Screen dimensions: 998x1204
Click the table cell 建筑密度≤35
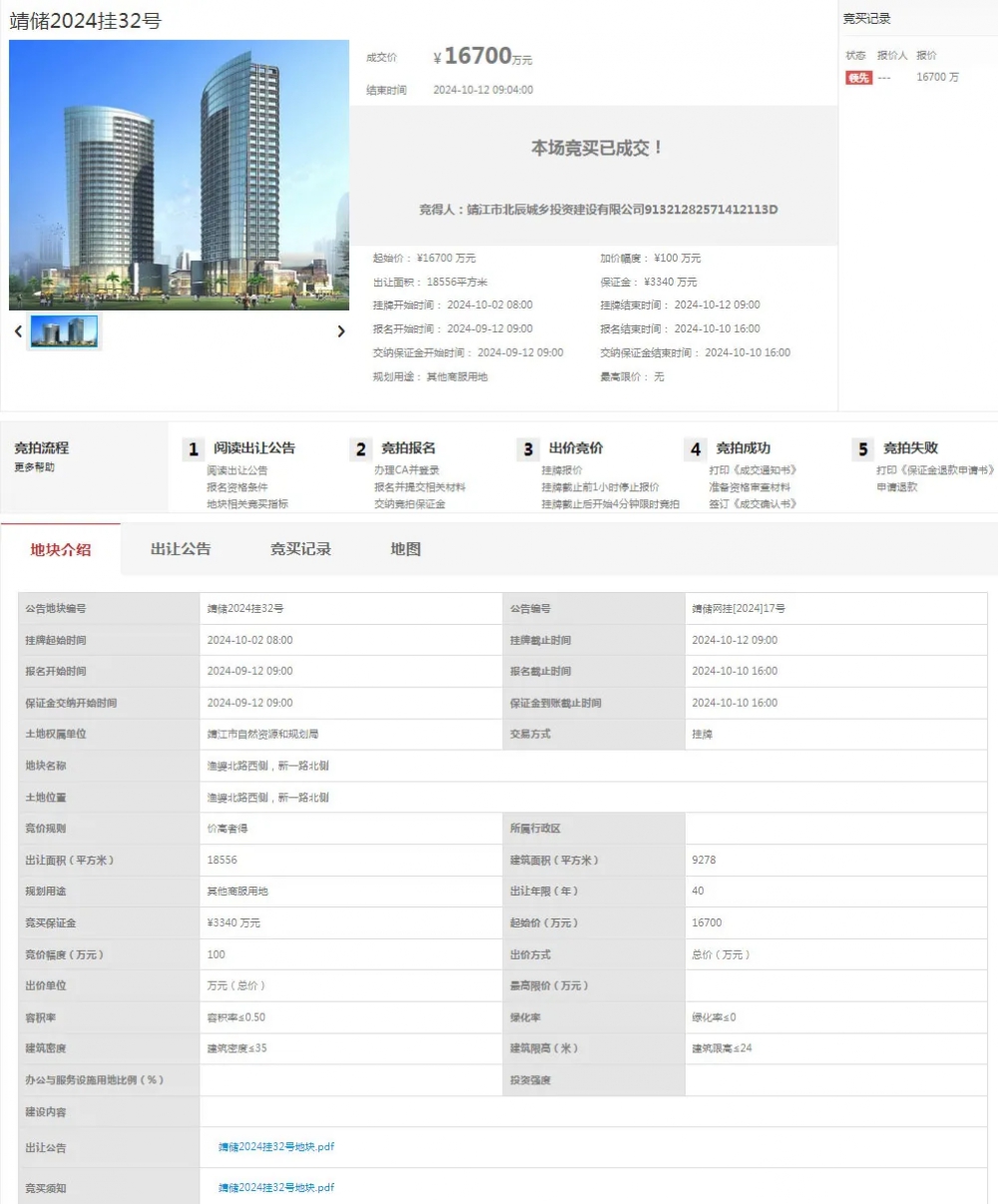click(238, 1048)
